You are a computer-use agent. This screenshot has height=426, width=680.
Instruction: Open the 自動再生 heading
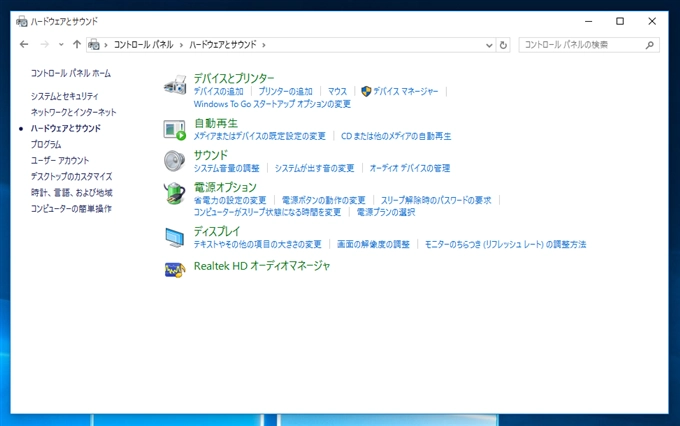pyautogui.click(x=216, y=123)
